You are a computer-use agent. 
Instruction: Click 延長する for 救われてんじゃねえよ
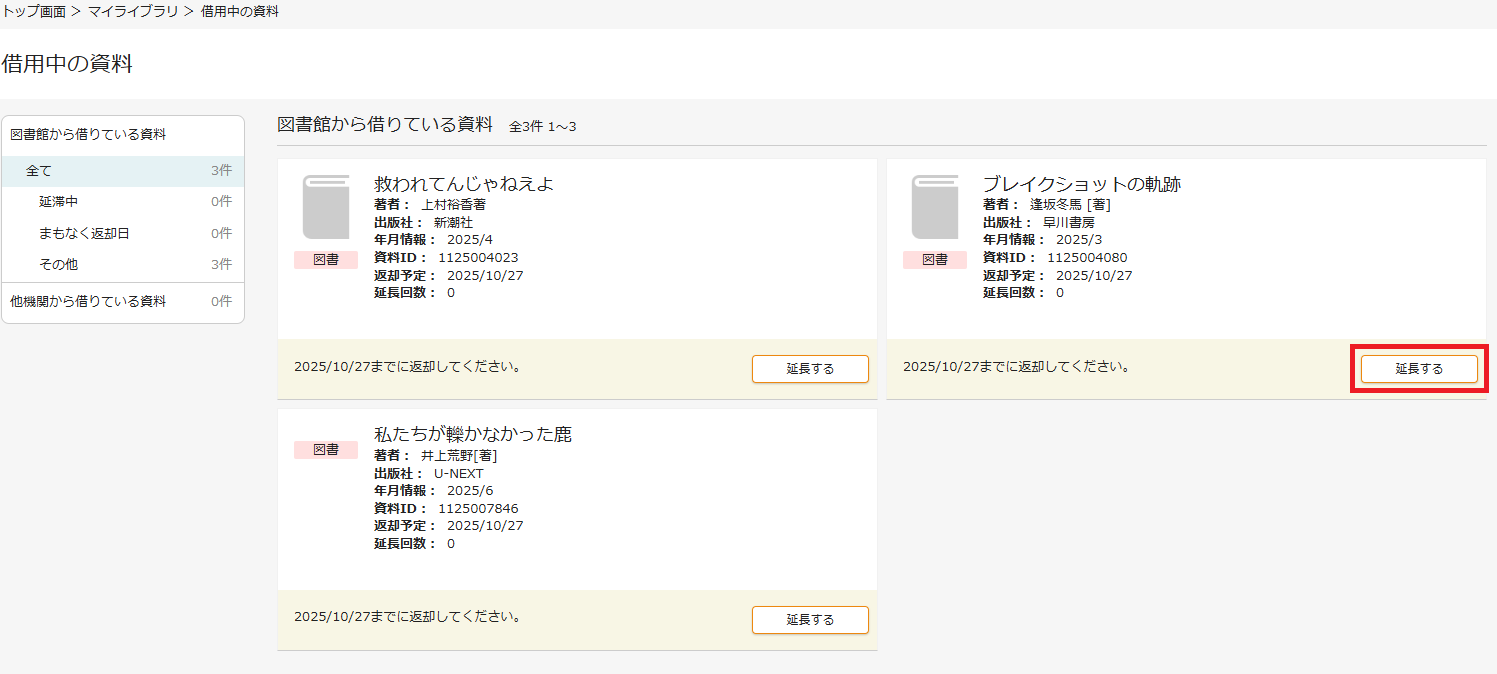tap(810, 368)
